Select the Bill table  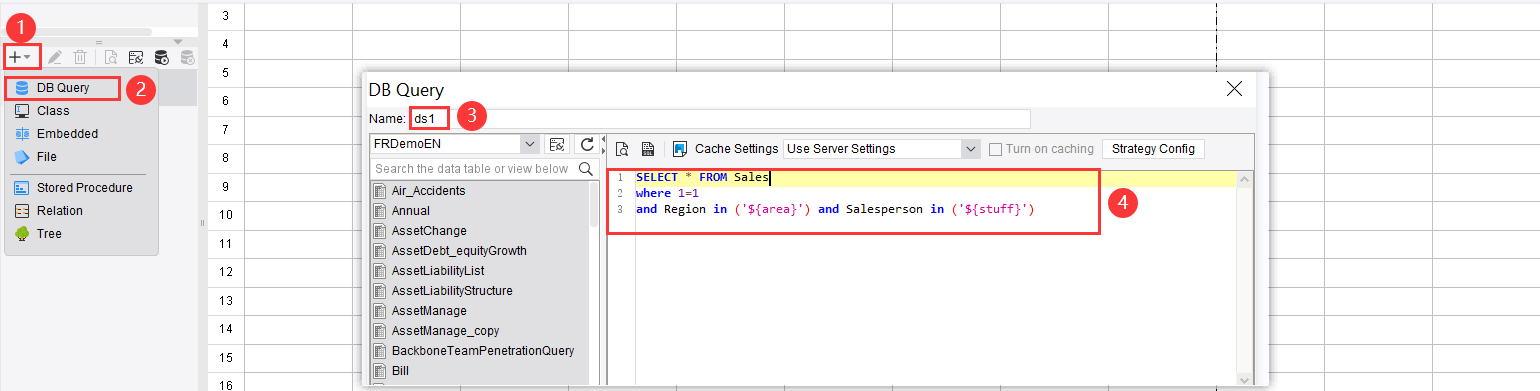point(400,371)
